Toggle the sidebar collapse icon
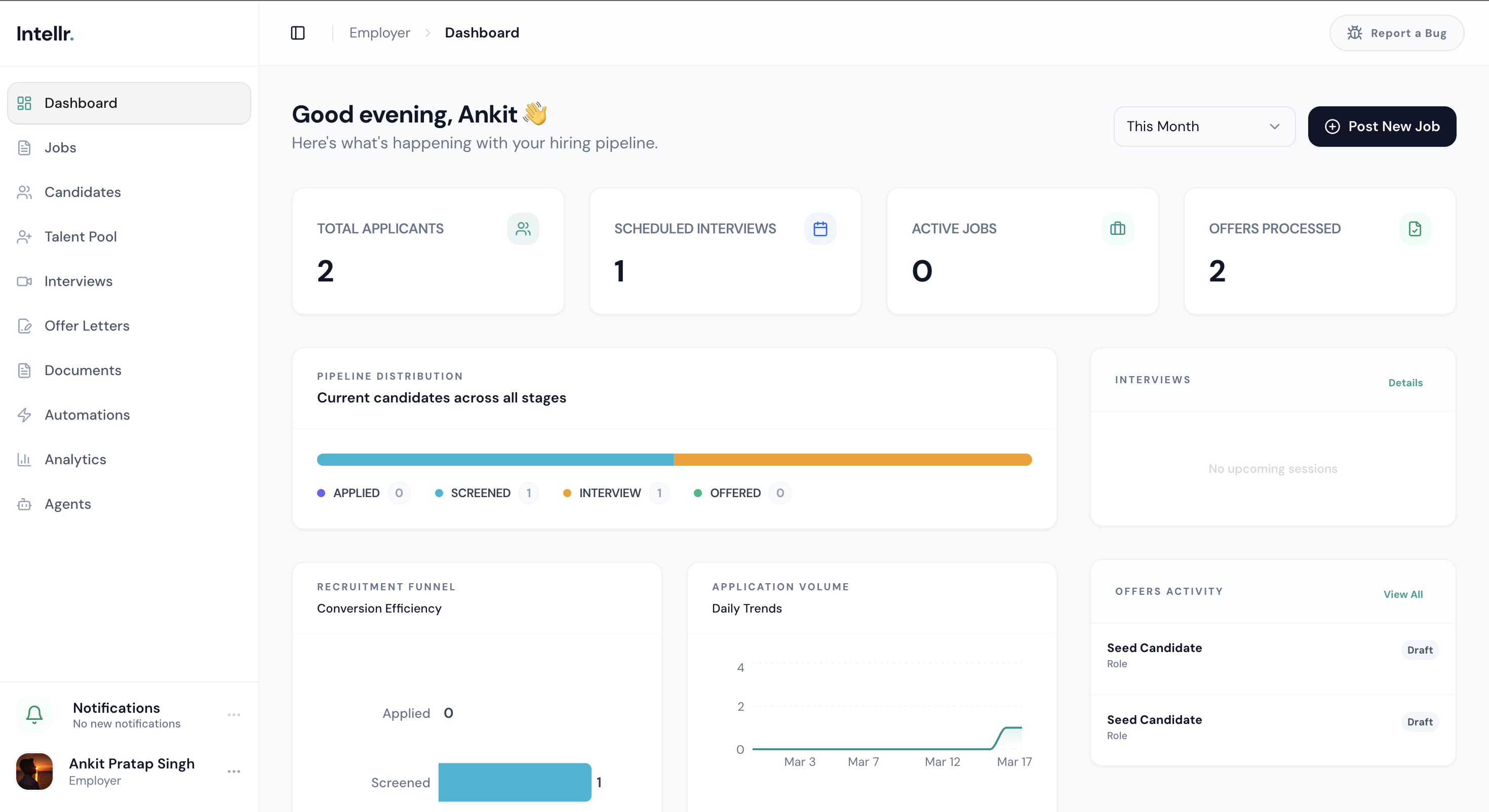Viewport: 1489px width, 812px height. (x=298, y=33)
